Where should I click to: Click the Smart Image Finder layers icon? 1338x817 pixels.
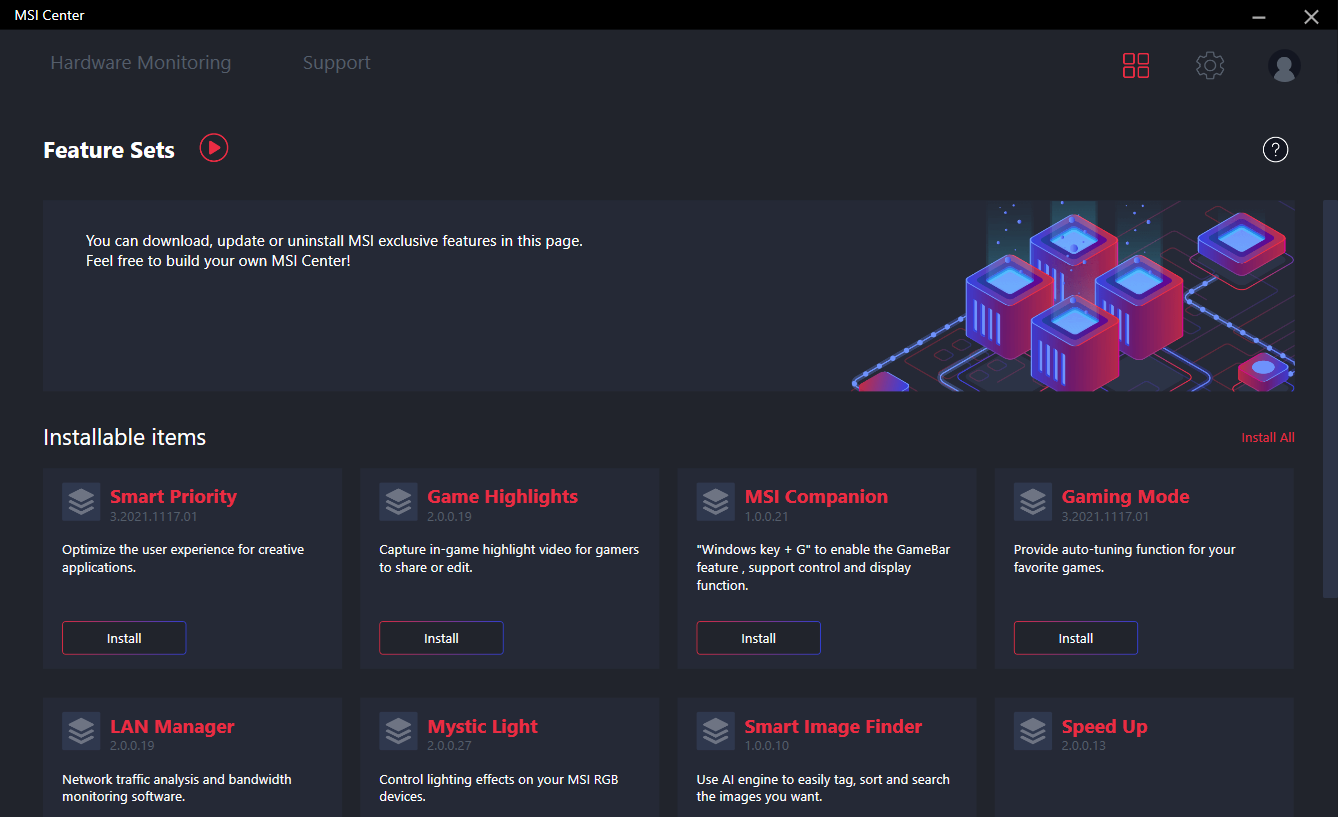click(x=716, y=732)
